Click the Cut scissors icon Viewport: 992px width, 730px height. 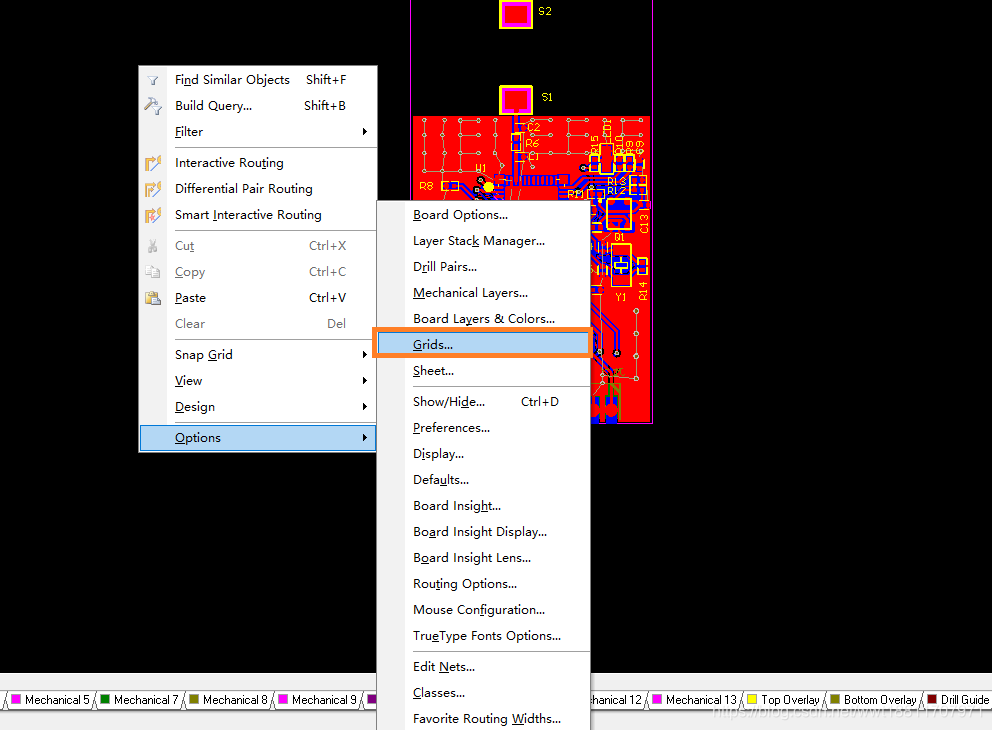point(153,246)
